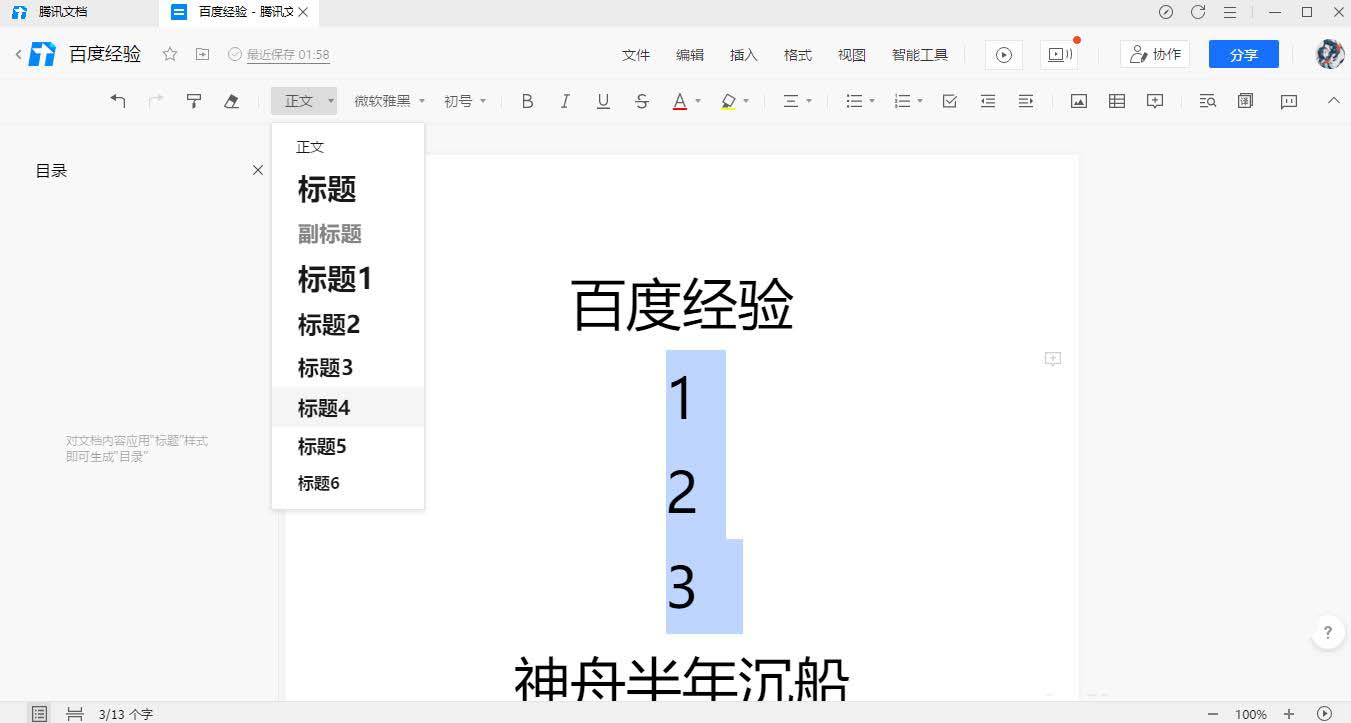Open the 最近保存 01:58 history link
This screenshot has width=1351, height=723.
pos(288,55)
